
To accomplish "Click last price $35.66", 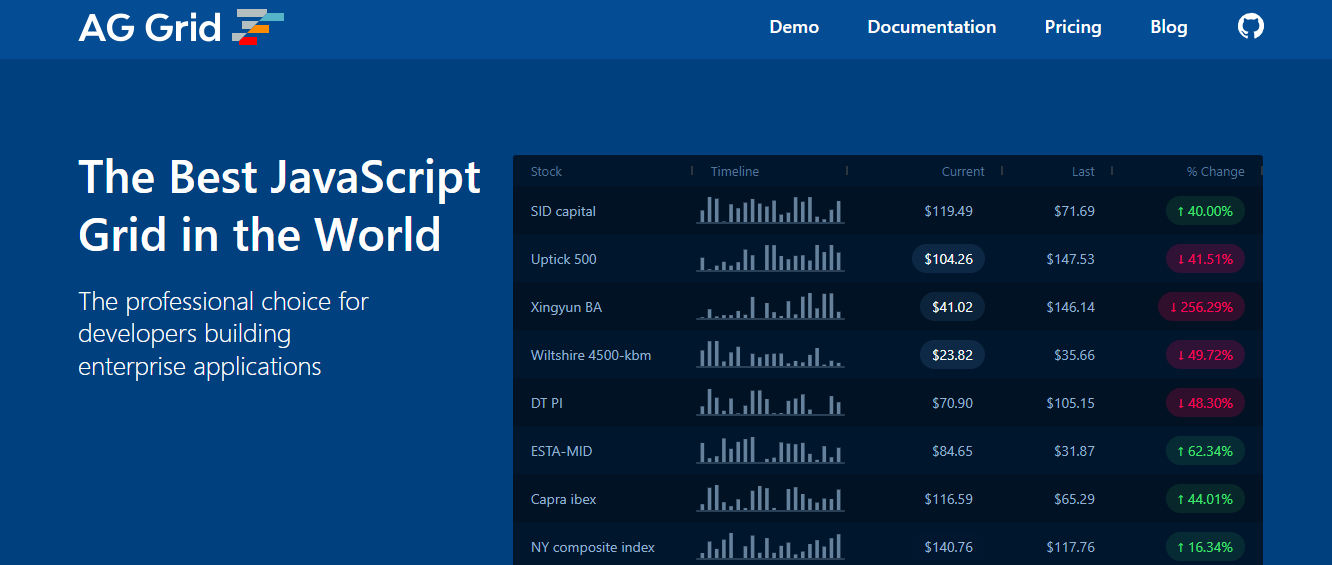I will [1074, 355].
